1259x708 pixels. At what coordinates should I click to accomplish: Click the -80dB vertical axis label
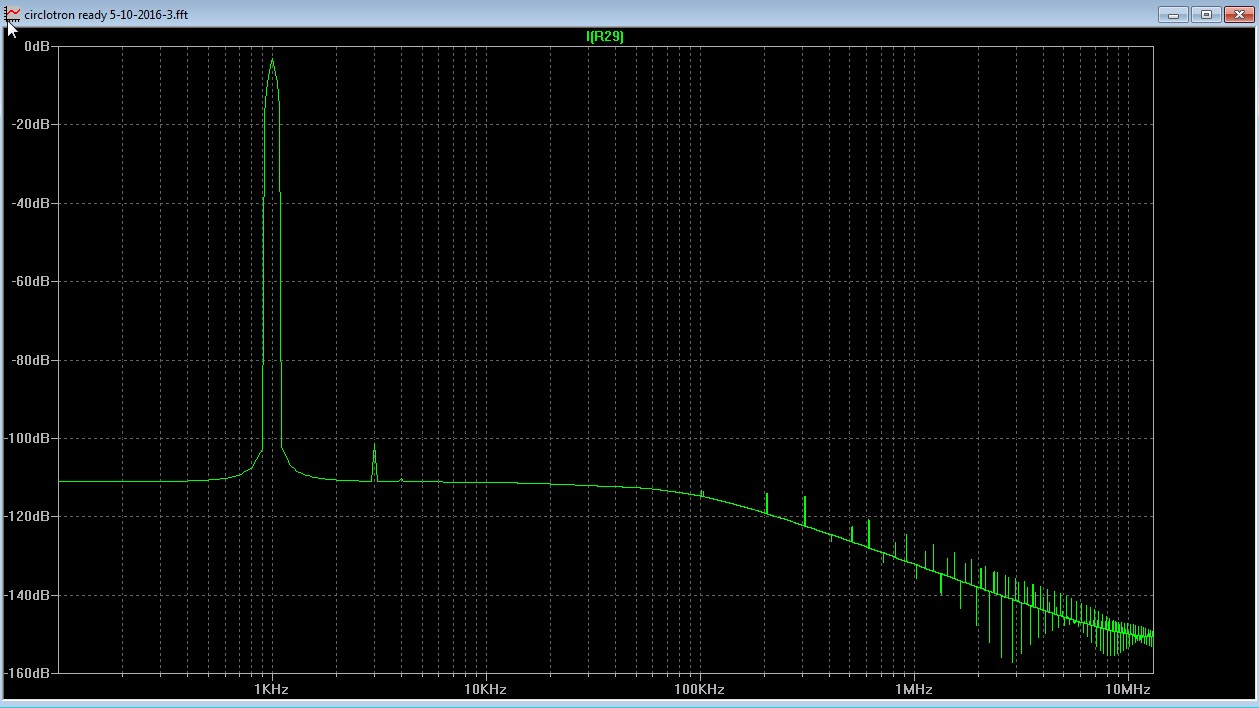tap(31, 360)
